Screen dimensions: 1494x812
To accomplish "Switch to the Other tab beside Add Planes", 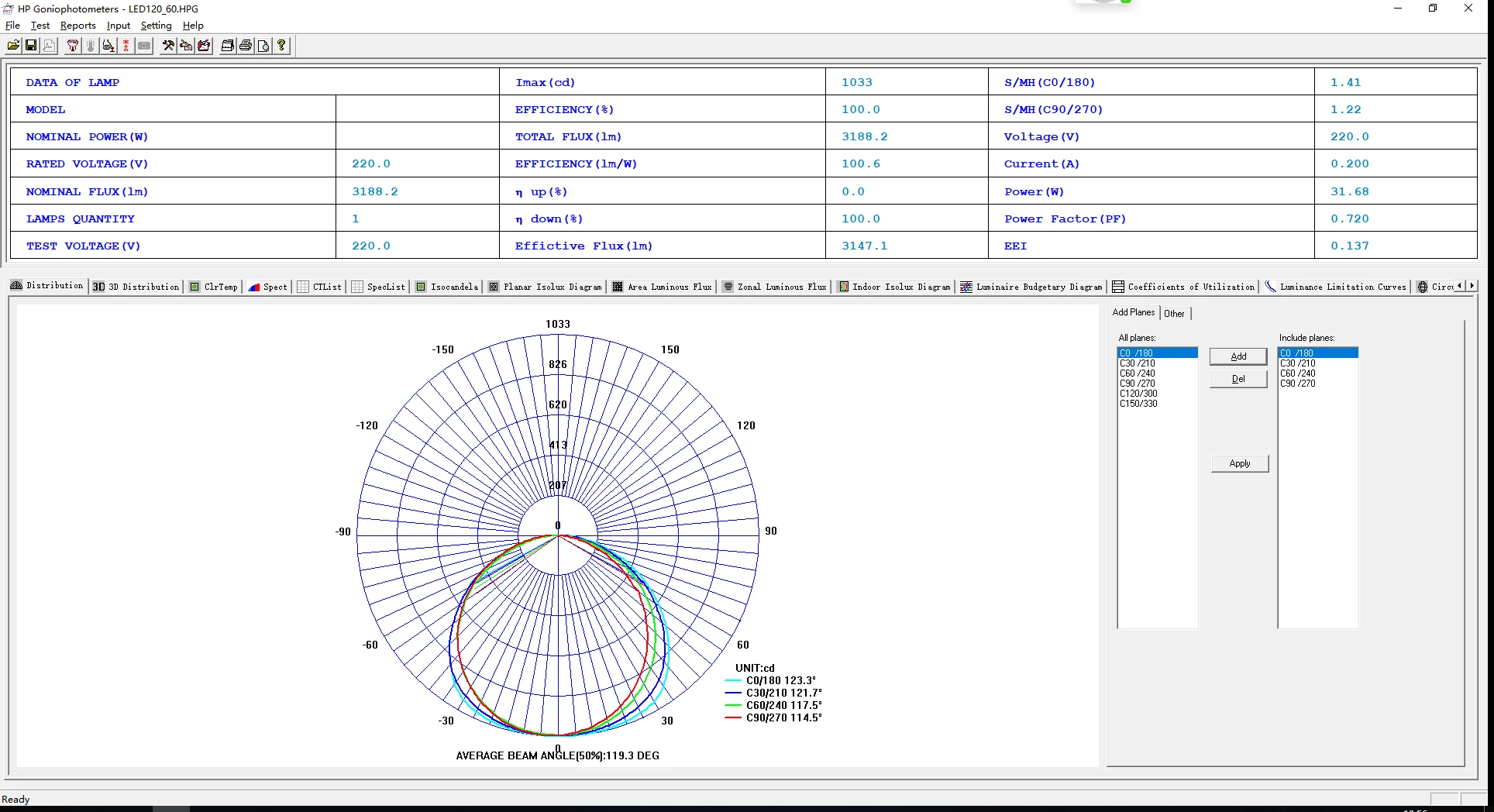I will pyautogui.click(x=1174, y=314).
